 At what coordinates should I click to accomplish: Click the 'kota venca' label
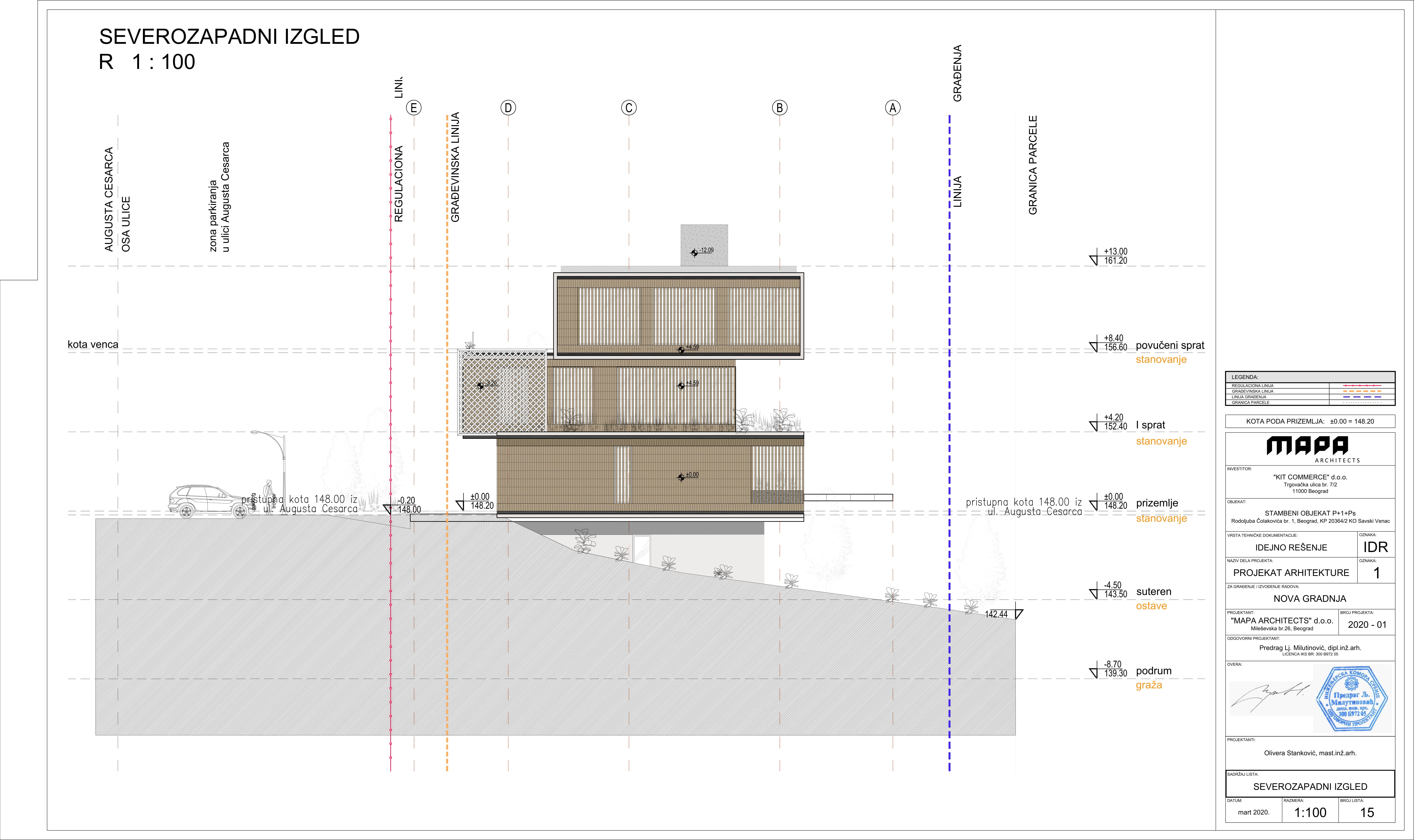(x=93, y=344)
